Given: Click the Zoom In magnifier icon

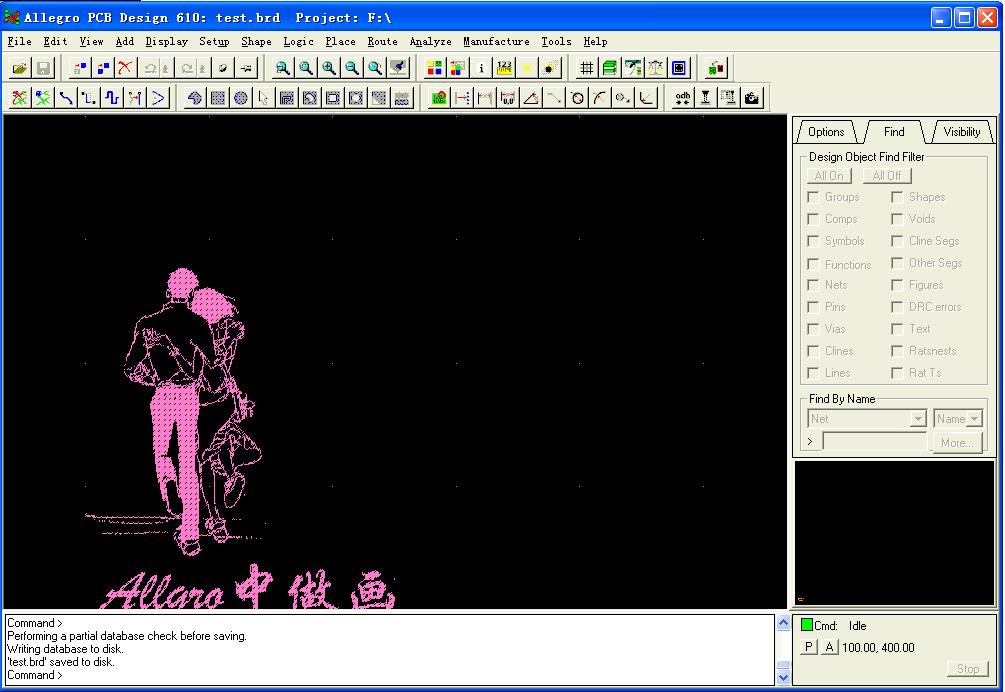Looking at the screenshot, I should click(x=329, y=67).
